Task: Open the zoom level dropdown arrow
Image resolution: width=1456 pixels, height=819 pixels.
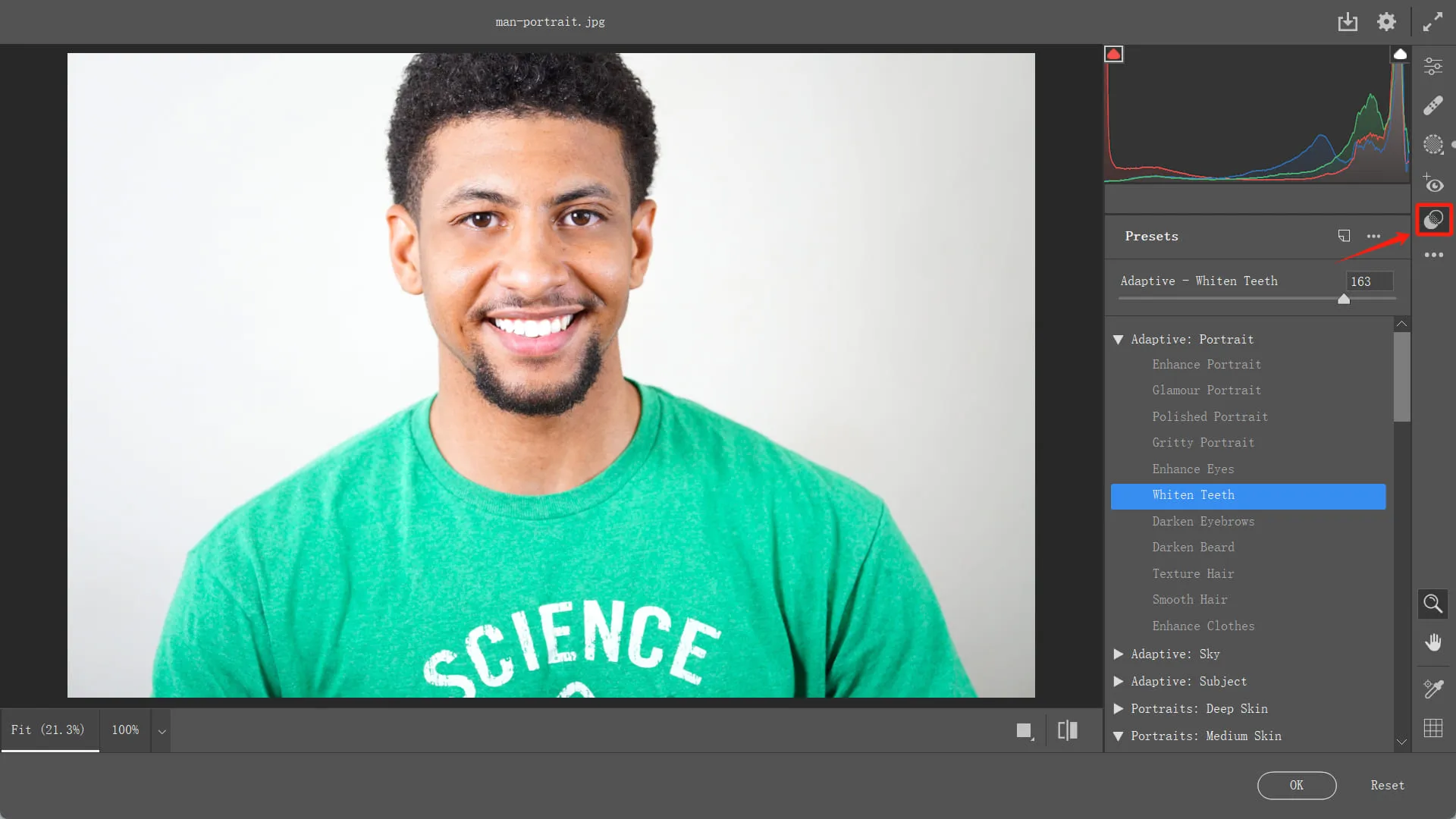Action: (162, 731)
